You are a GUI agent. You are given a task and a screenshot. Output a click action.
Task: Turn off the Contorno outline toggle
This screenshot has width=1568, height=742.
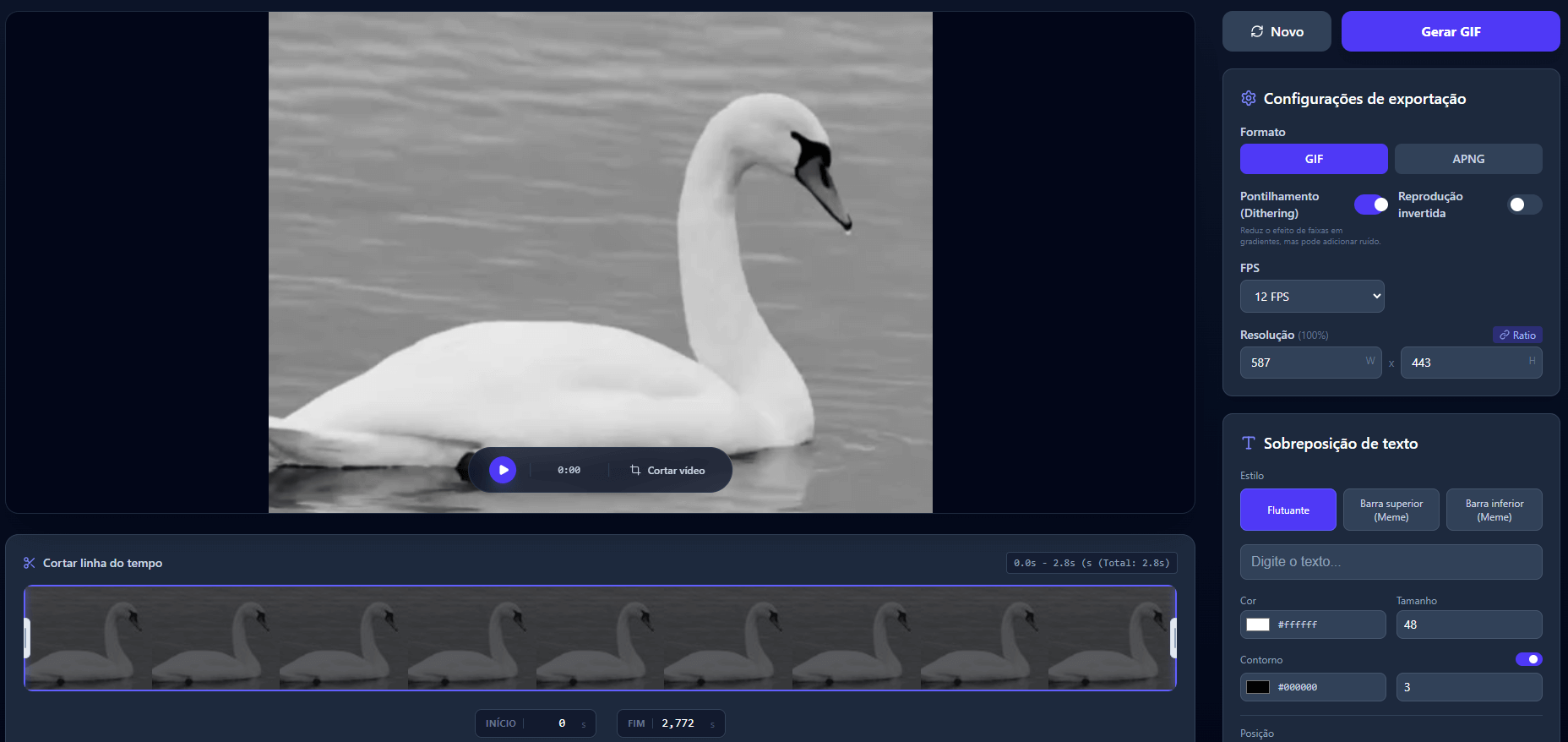(1529, 659)
